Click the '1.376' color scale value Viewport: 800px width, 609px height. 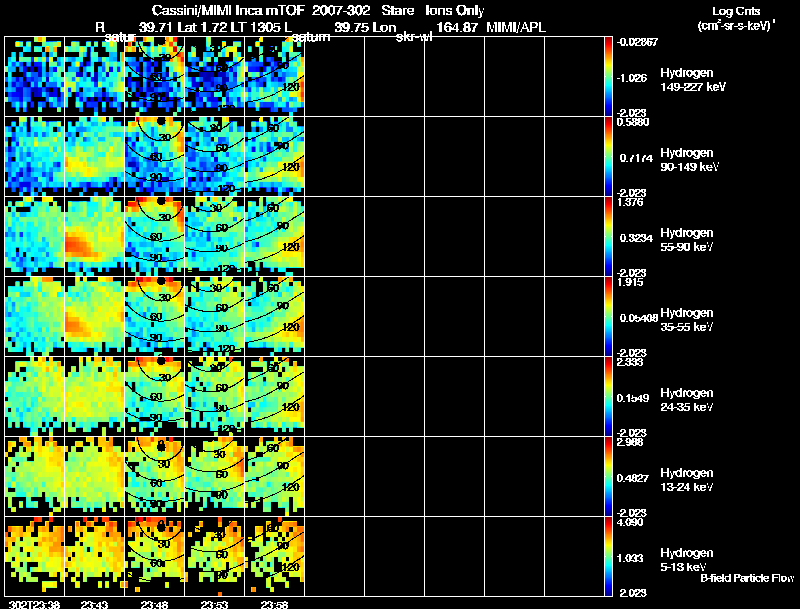[630, 202]
